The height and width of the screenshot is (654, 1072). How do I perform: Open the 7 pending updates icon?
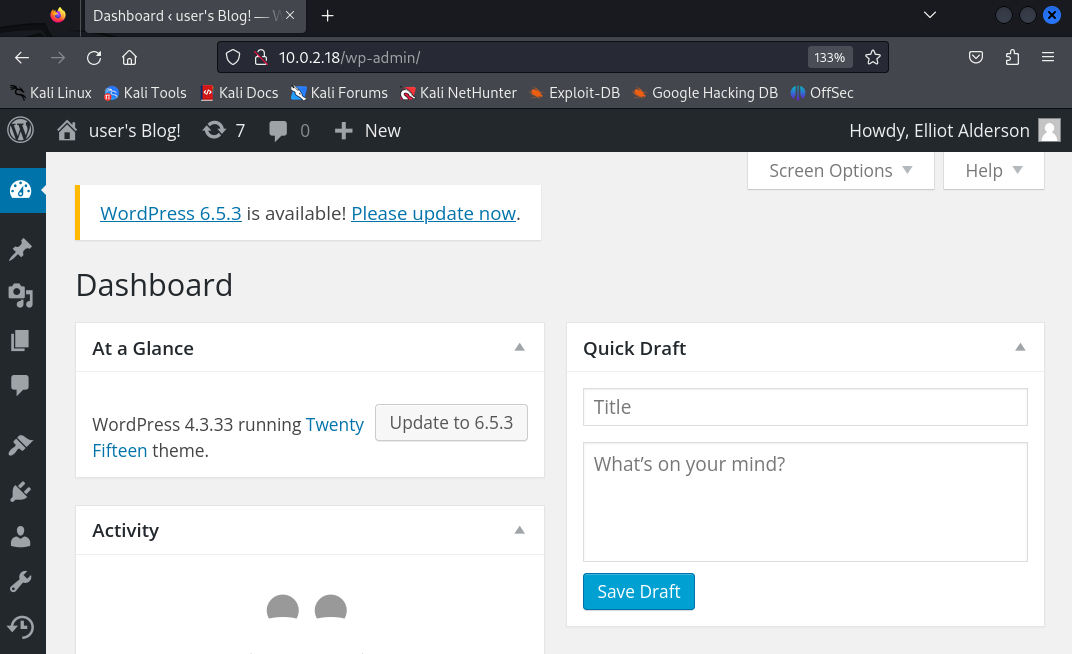(224, 130)
